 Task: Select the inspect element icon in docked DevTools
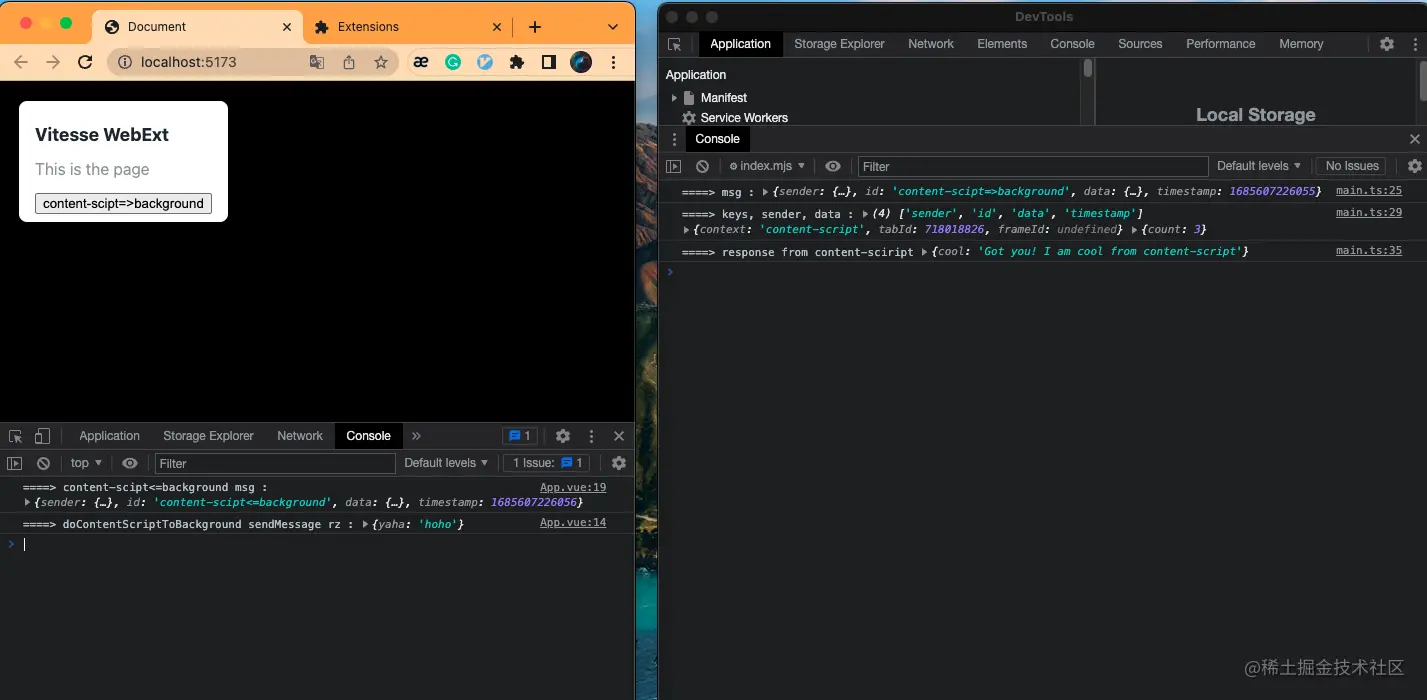click(x=16, y=436)
